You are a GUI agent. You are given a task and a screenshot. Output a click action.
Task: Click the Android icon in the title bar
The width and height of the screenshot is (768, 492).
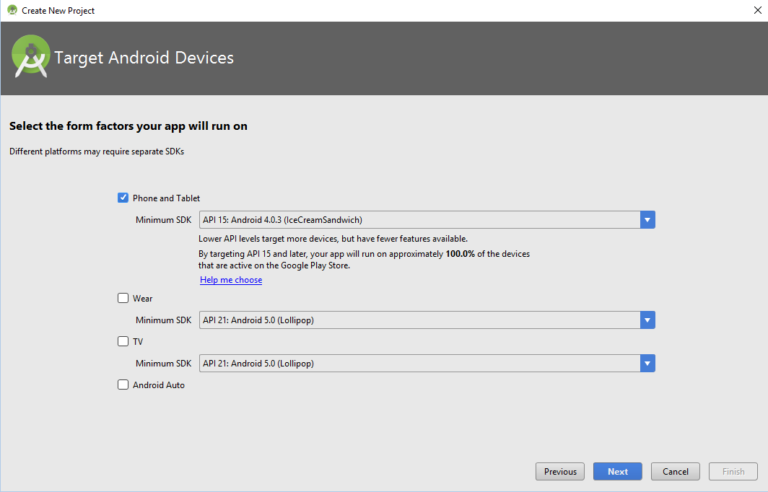pyautogui.click(x=11, y=9)
